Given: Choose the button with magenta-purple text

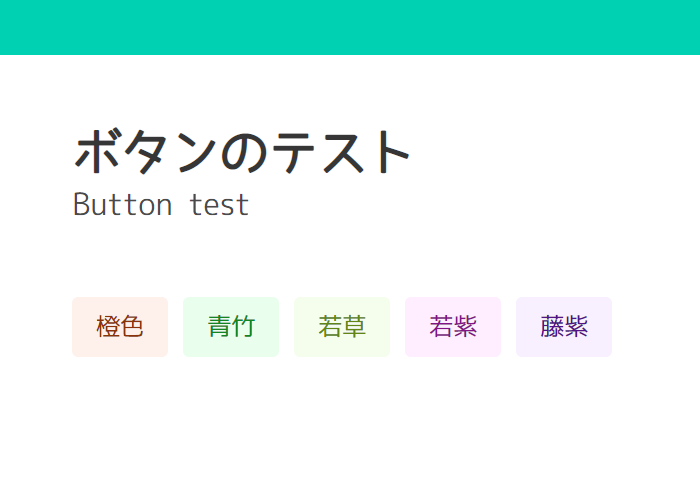Looking at the screenshot, I should (x=453, y=327).
